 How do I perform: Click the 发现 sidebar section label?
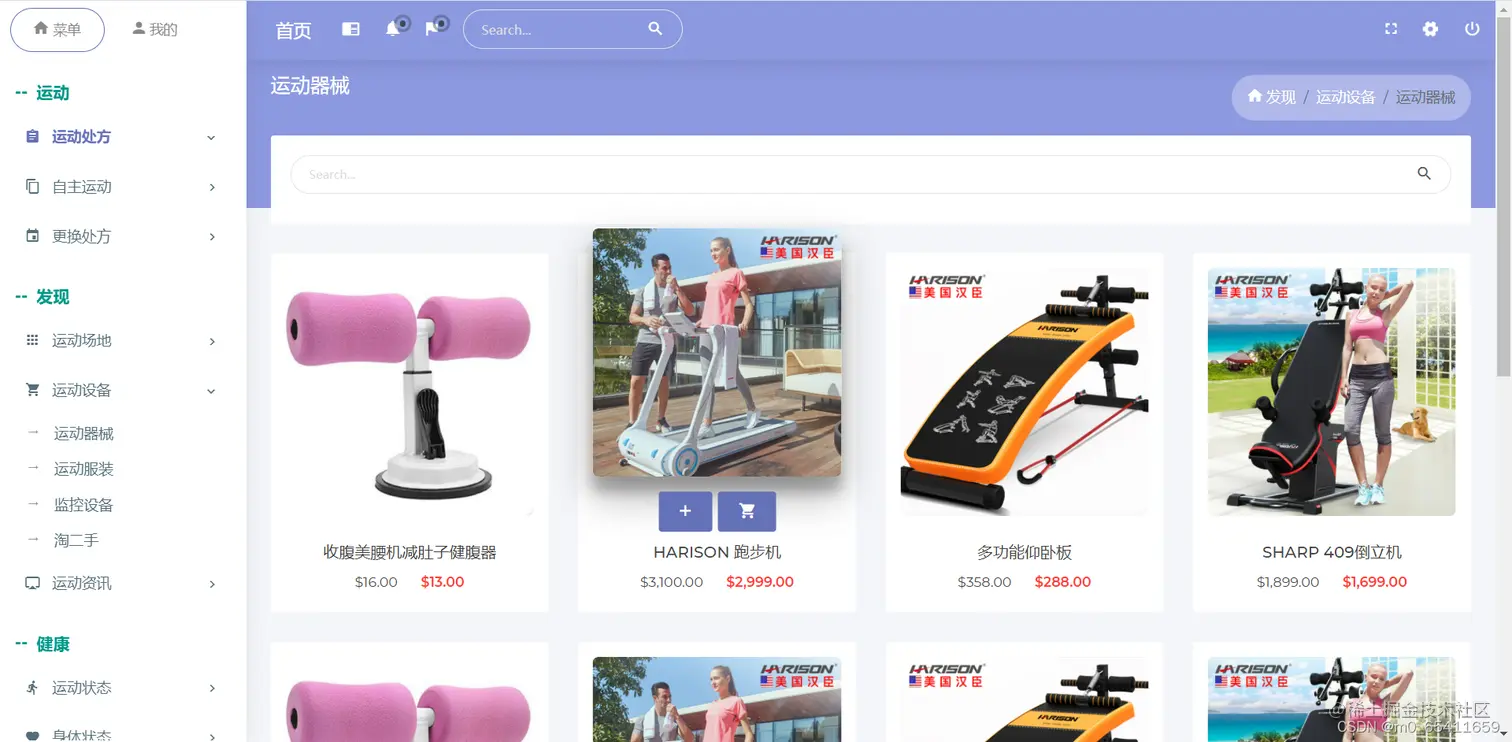pos(53,297)
